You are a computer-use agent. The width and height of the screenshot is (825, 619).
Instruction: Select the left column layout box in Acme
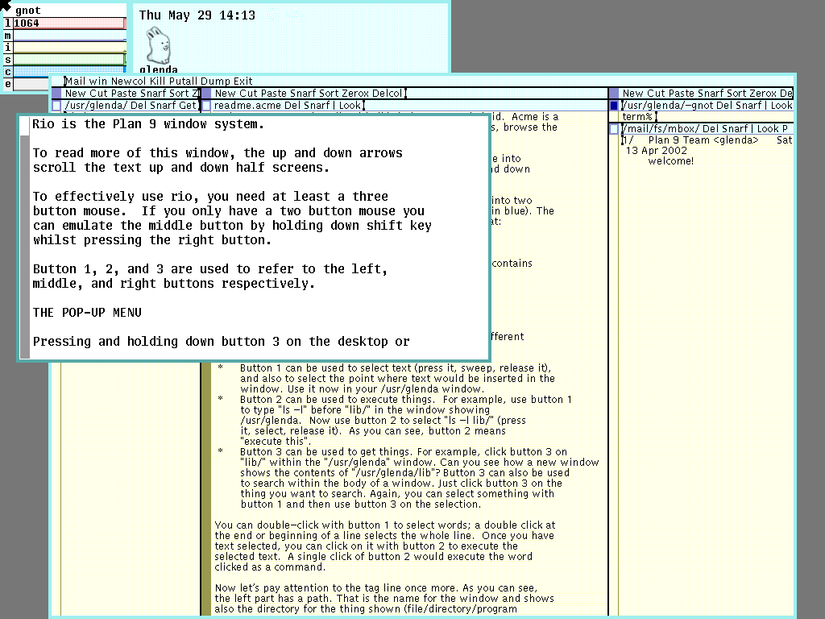pos(54,94)
